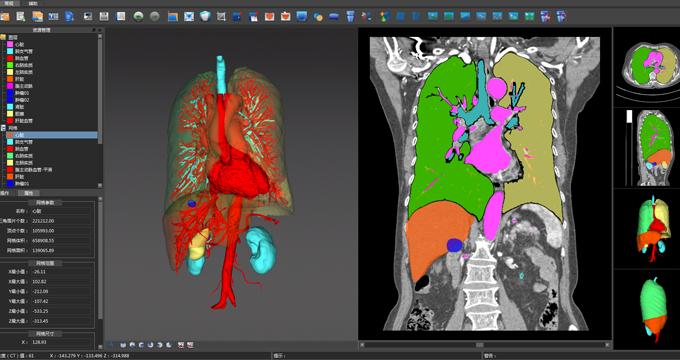Open the 属性 properties tab
The height and width of the screenshot is (360, 680).
pos(29,193)
